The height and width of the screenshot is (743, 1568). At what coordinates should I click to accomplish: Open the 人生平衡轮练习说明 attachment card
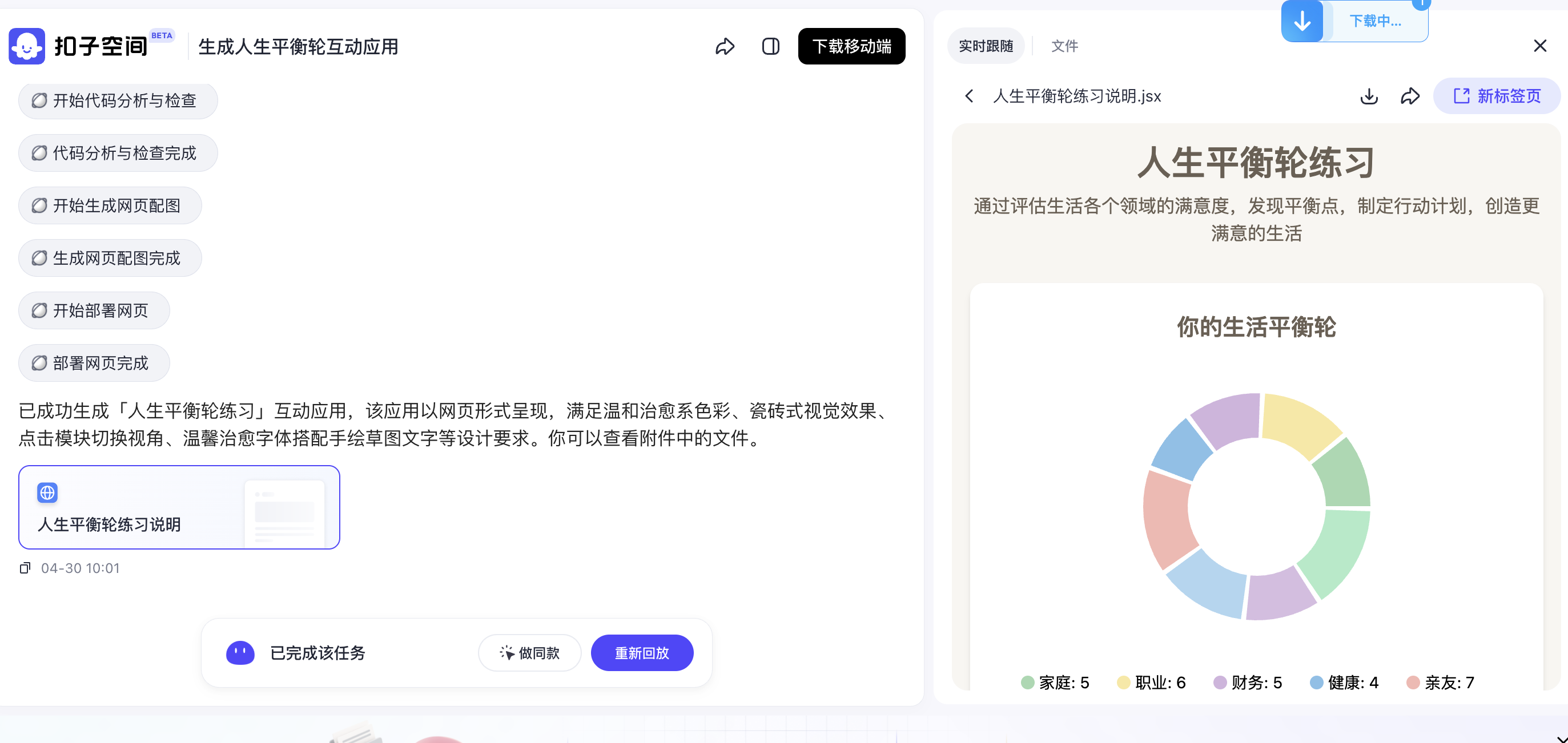pyautogui.click(x=179, y=507)
